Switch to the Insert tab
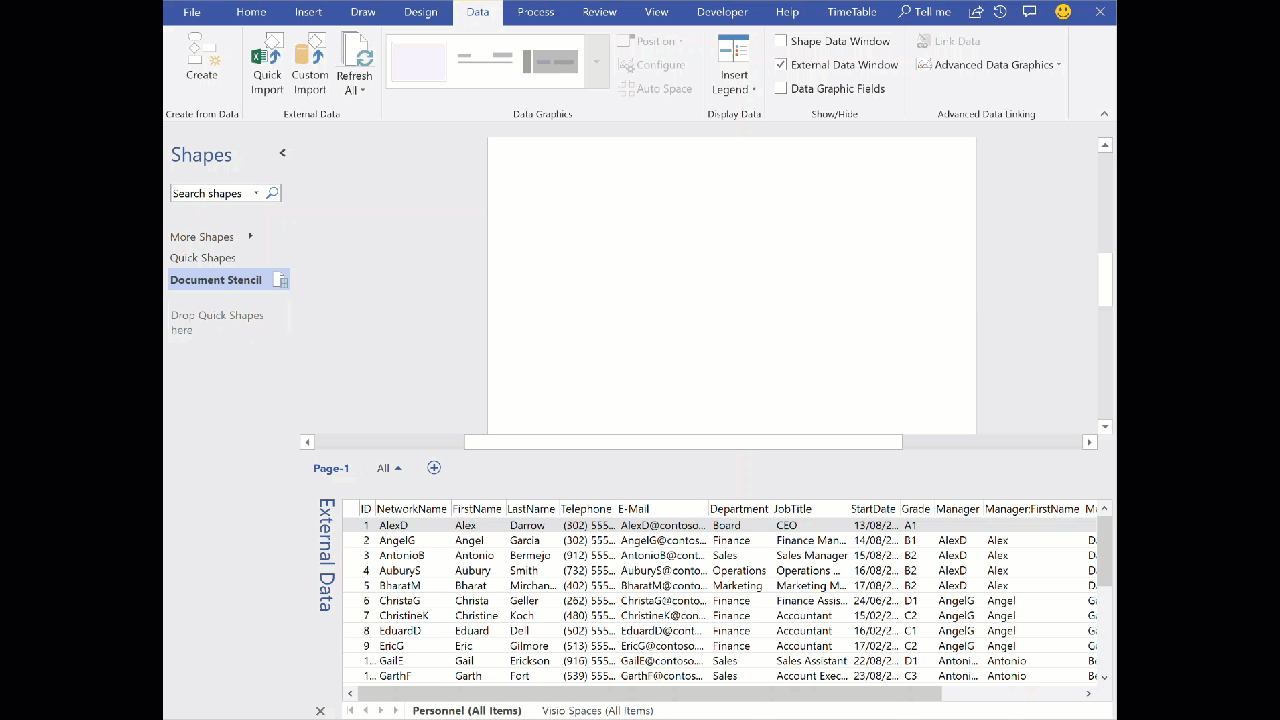1280x720 pixels. (308, 12)
